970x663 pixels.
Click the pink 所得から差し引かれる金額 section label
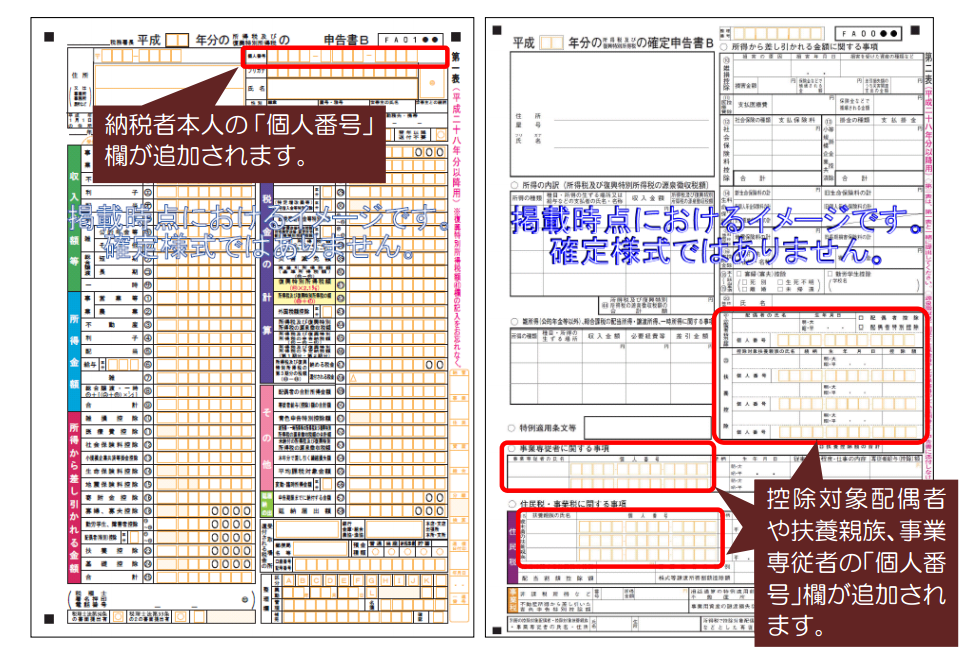click(x=74, y=498)
